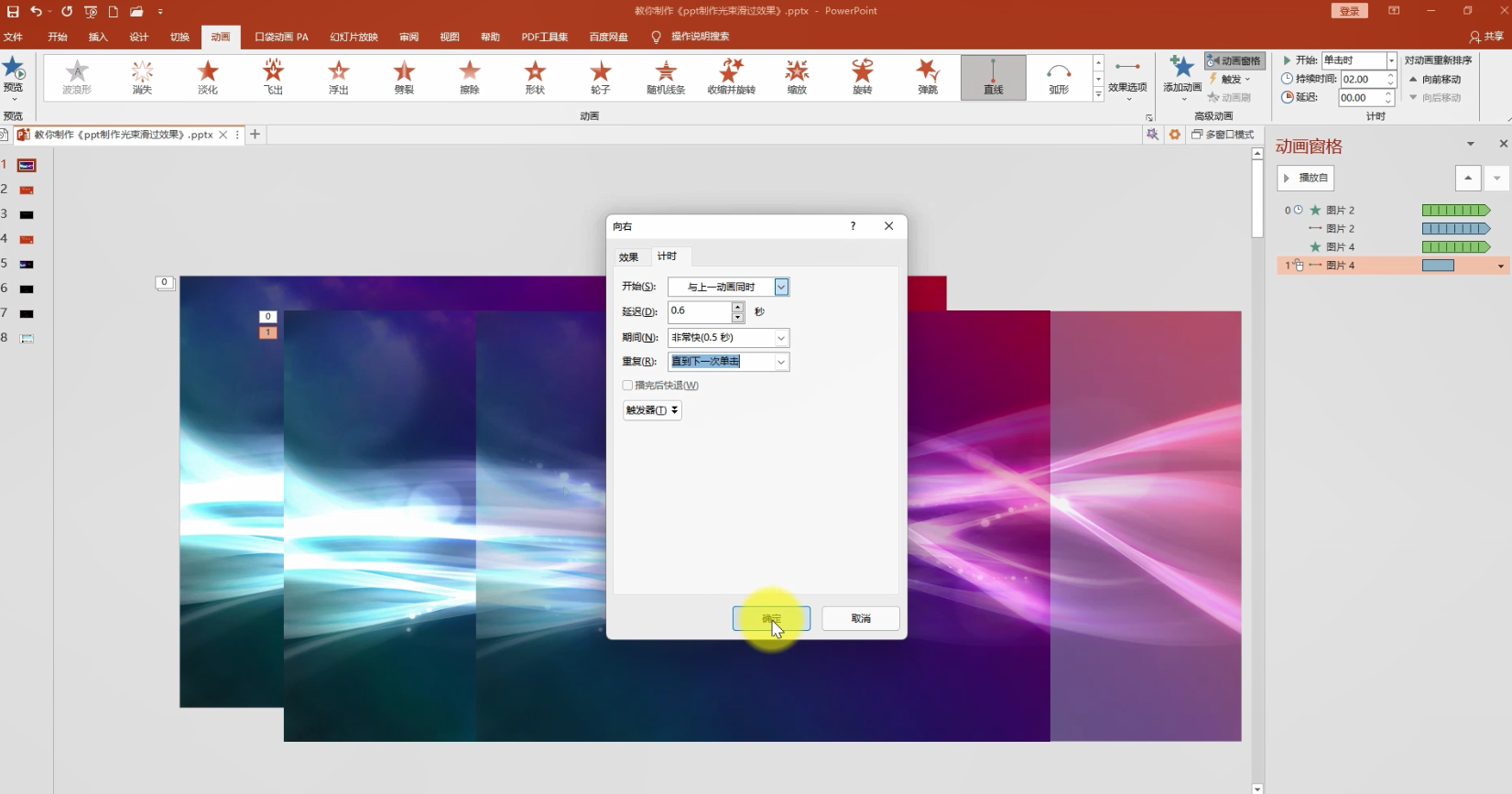Apply the 缩放 (Zoom) animation
This screenshot has height=794, width=1512.
point(797,78)
